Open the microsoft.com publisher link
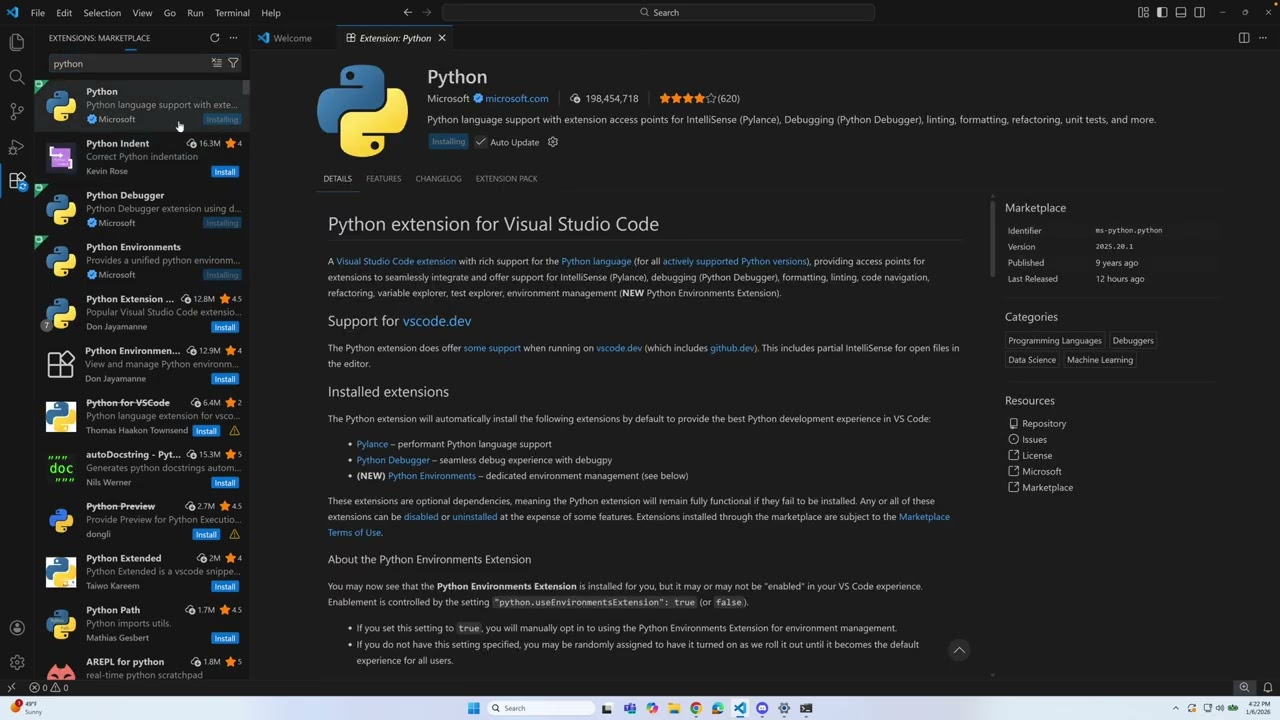The width and height of the screenshot is (1280, 720). click(517, 98)
